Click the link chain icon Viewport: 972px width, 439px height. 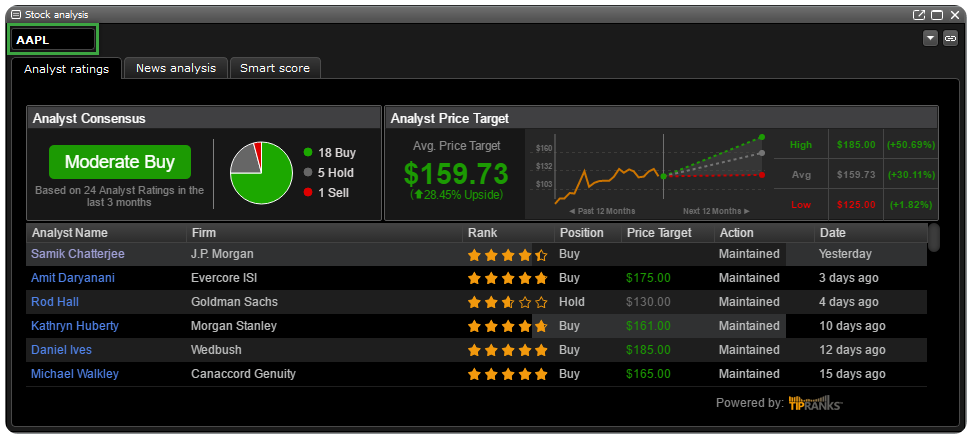950,38
